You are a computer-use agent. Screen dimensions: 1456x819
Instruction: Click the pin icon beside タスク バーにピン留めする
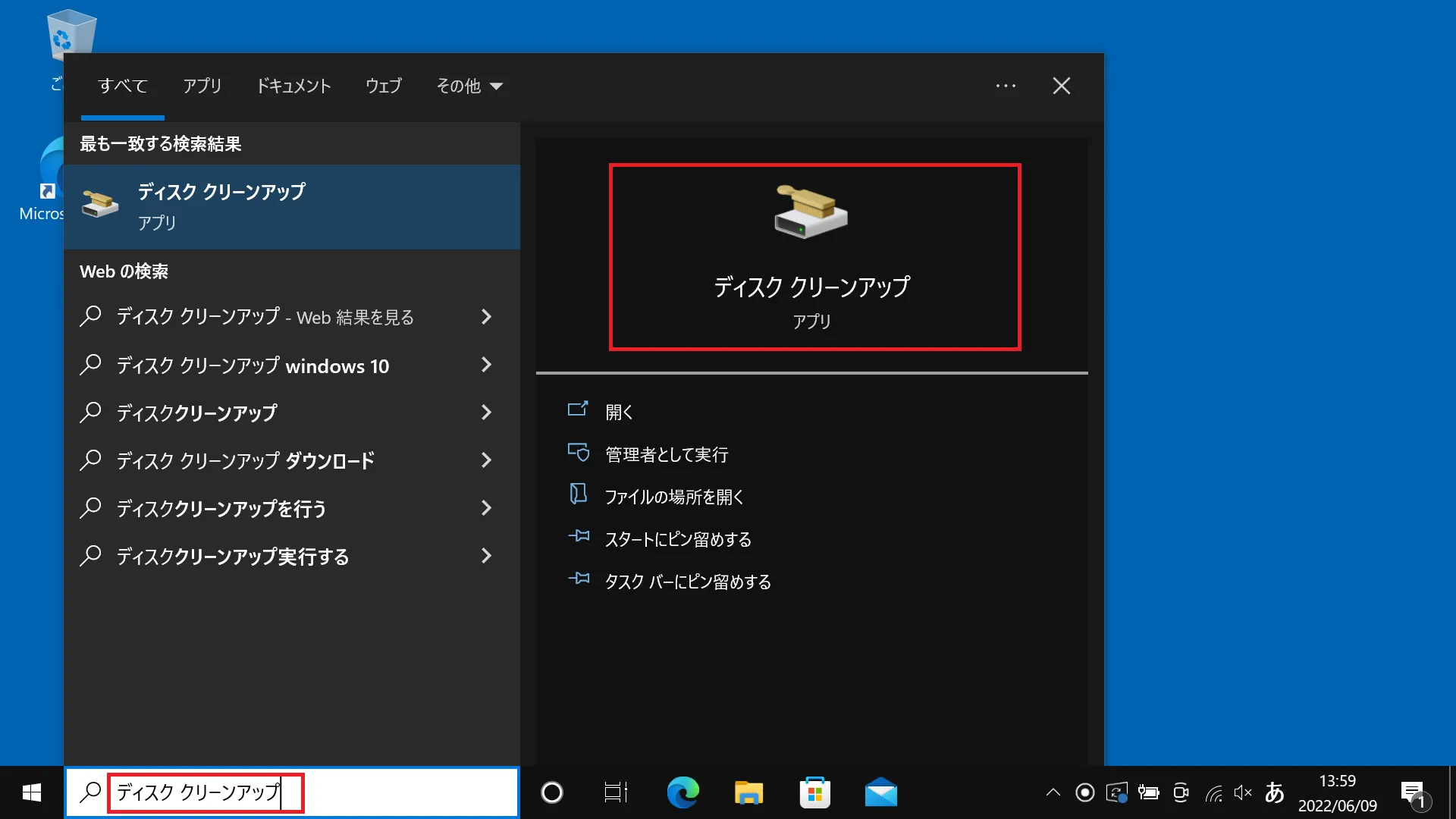click(579, 579)
